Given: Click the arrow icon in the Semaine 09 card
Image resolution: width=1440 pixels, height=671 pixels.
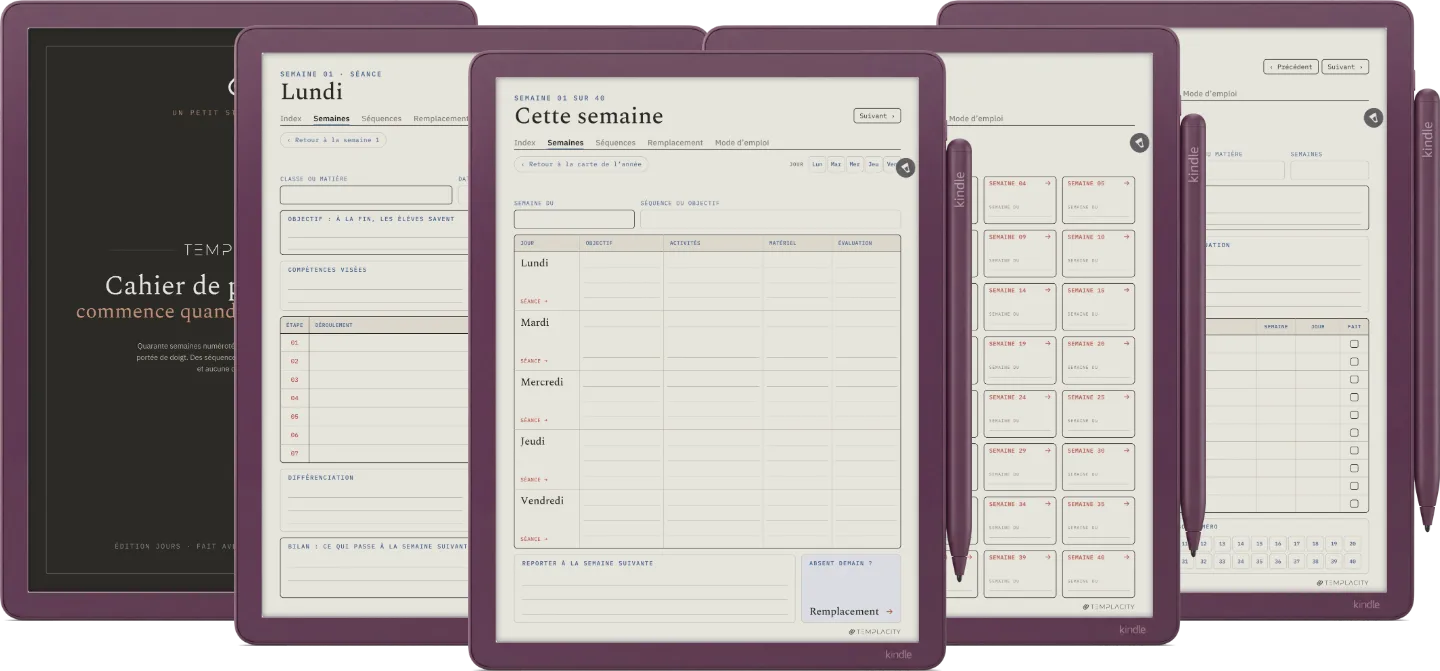Looking at the screenshot, I should [1048, 237].
